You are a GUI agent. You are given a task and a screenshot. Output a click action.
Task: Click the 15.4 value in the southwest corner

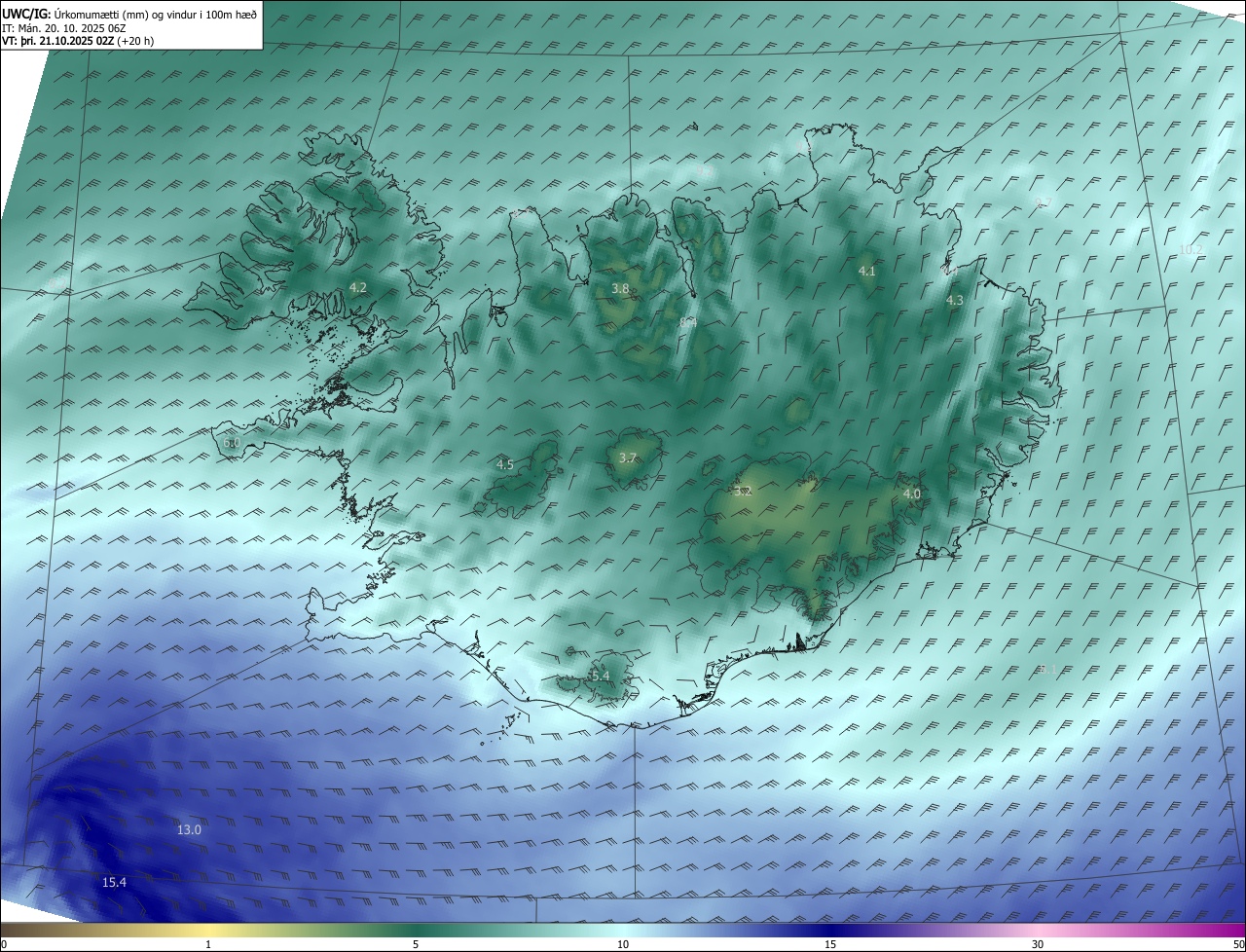tap(114, 883)
